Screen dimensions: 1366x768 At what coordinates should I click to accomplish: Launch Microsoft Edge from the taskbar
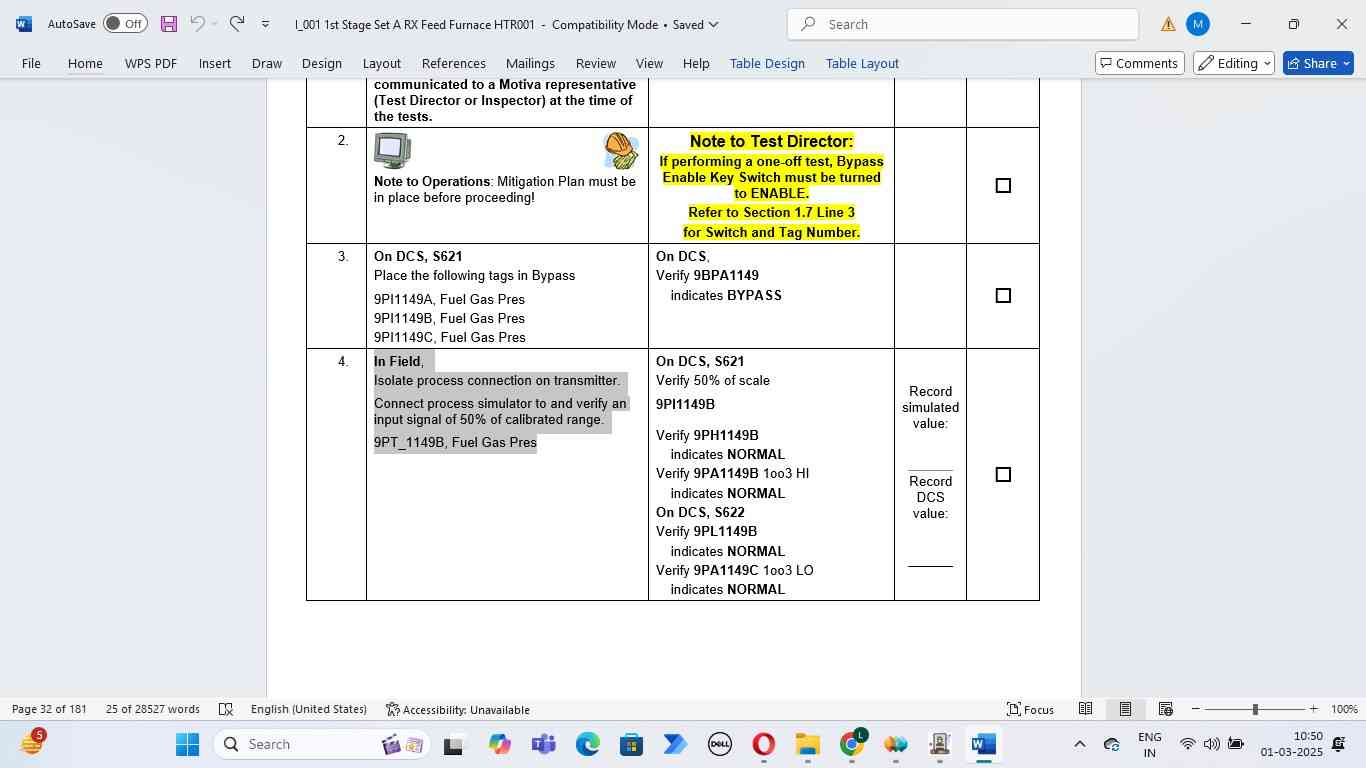click(x=587, y=744)
